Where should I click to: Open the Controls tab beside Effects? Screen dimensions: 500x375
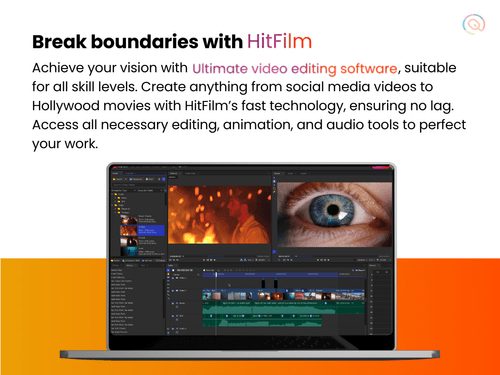click(x=130, y=266)
